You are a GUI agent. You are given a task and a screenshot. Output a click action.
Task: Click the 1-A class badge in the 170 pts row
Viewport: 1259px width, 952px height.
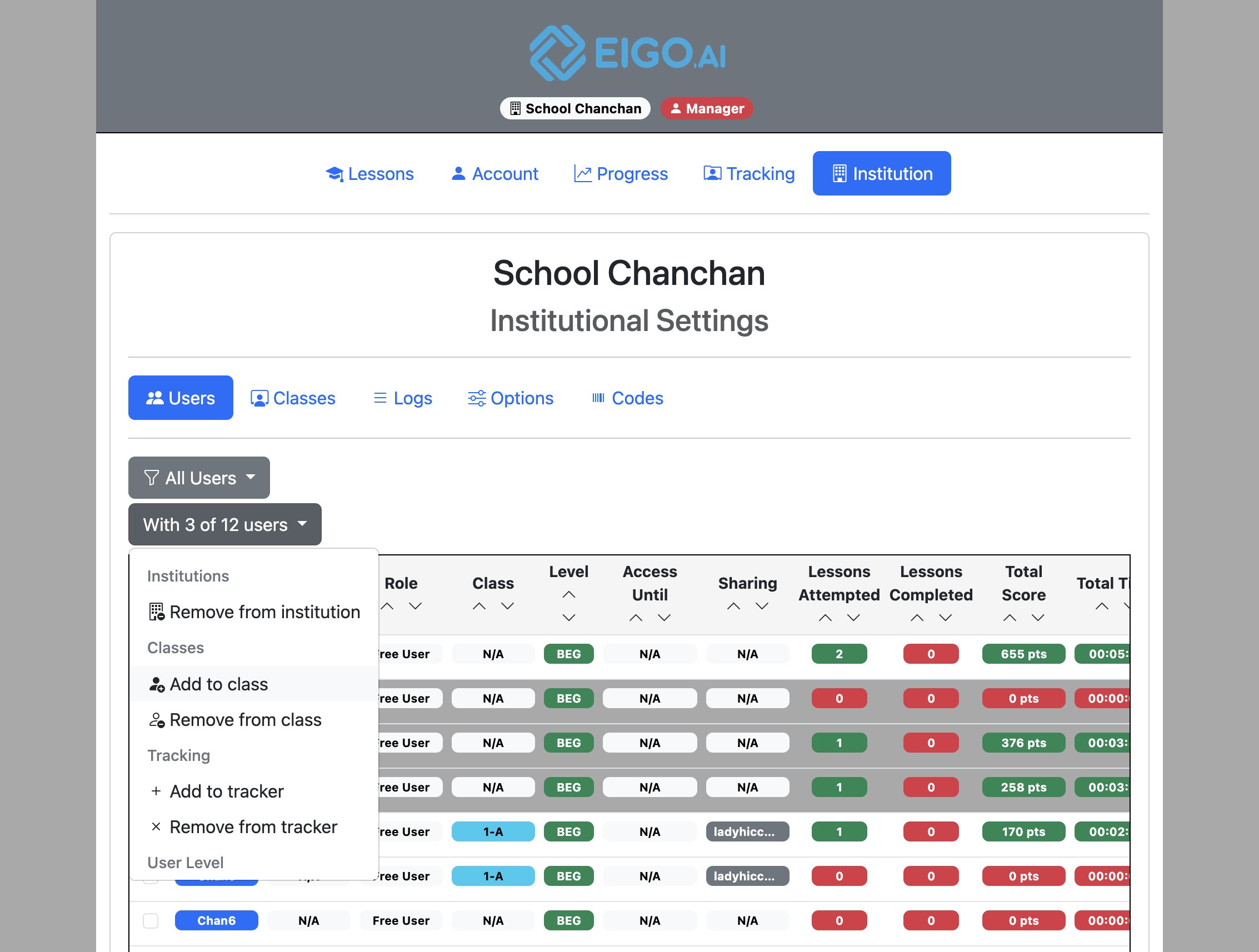(493, 831)
